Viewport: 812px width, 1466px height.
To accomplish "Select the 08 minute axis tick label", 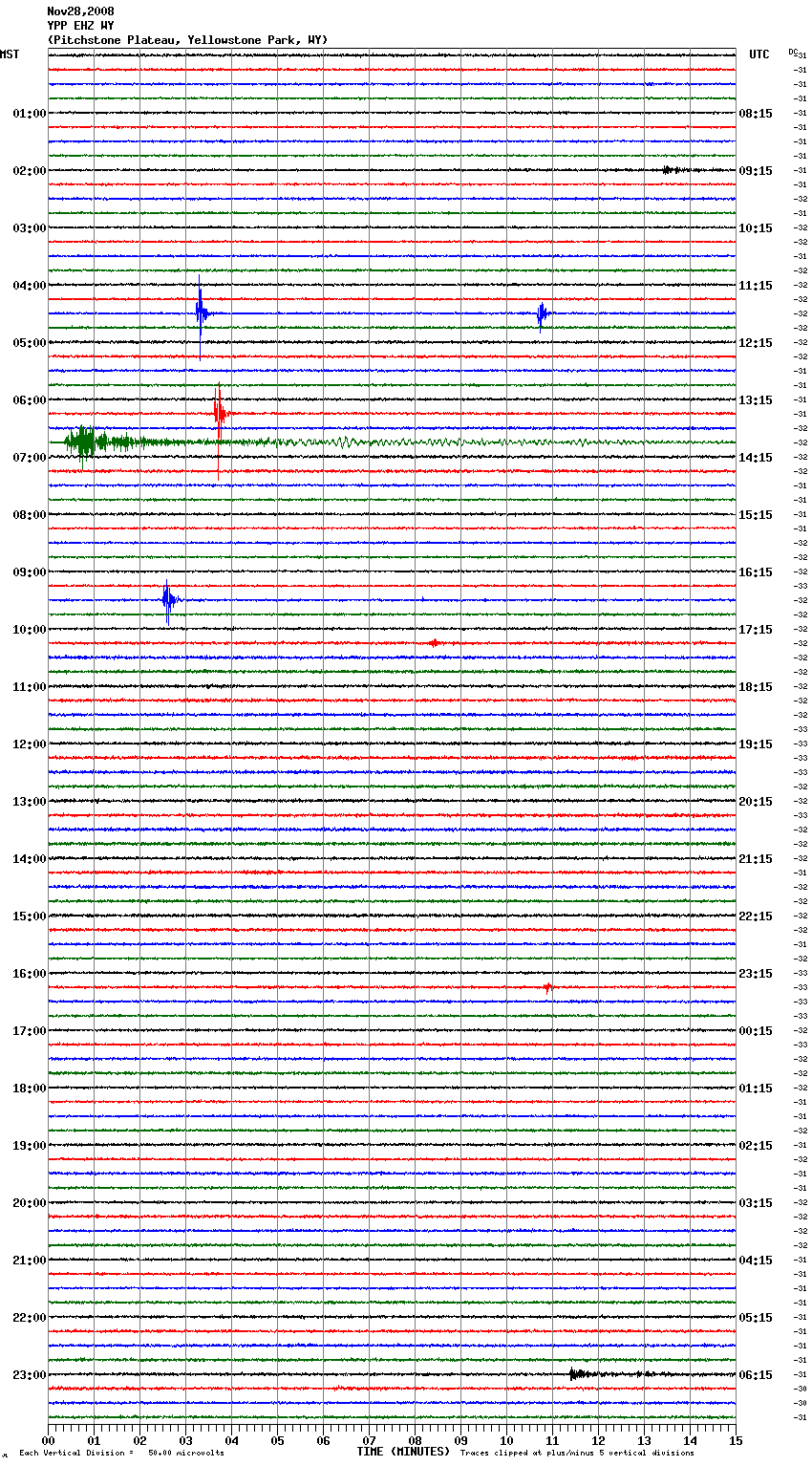I will [415, 1440].
